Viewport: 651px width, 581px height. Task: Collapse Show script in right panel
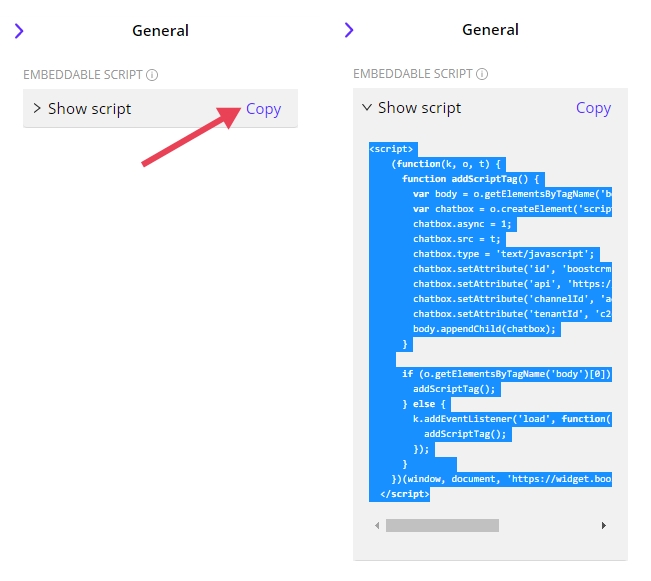coord(412,108)
